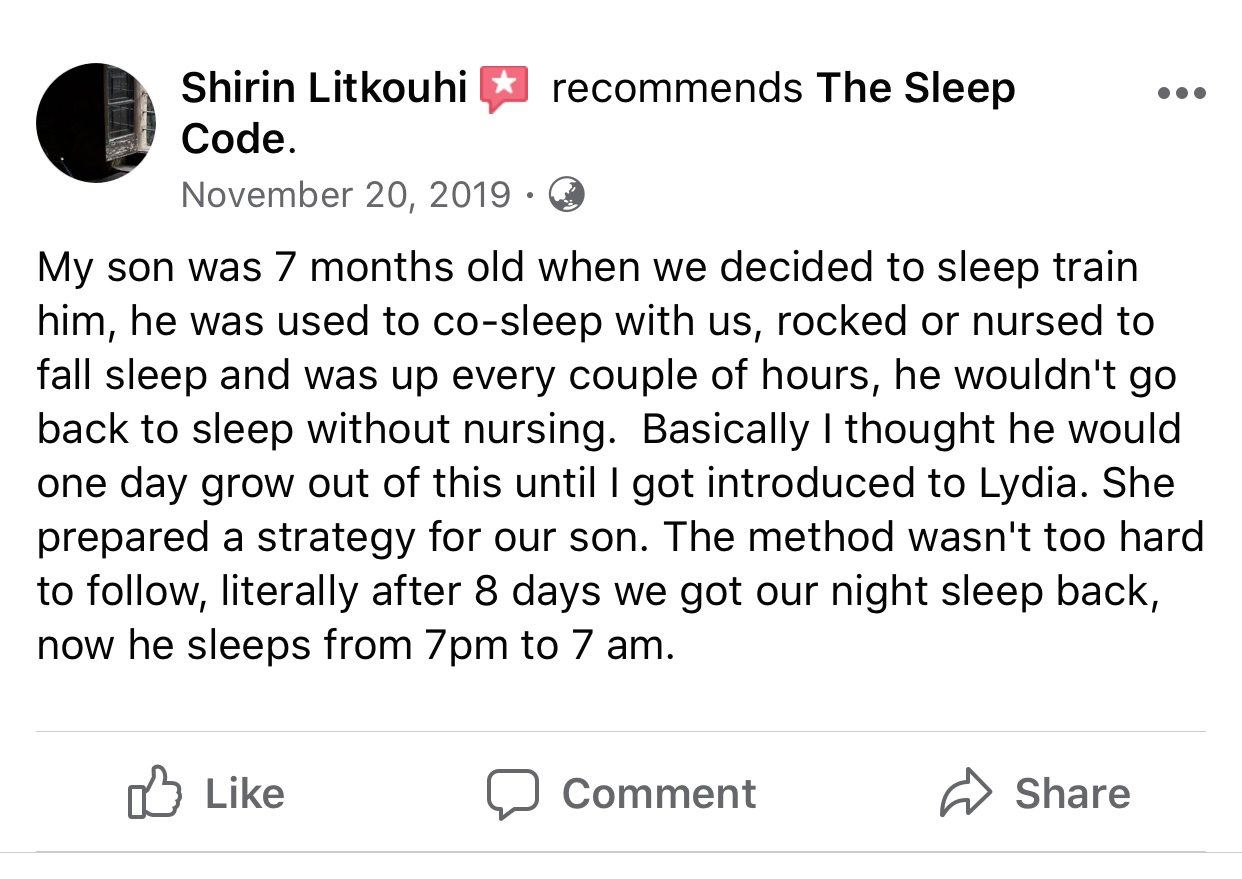Click the word "recommends" in header
The width and height of the screenshot is (1242, 879).
pyautogui.click(x=677, y=89)
